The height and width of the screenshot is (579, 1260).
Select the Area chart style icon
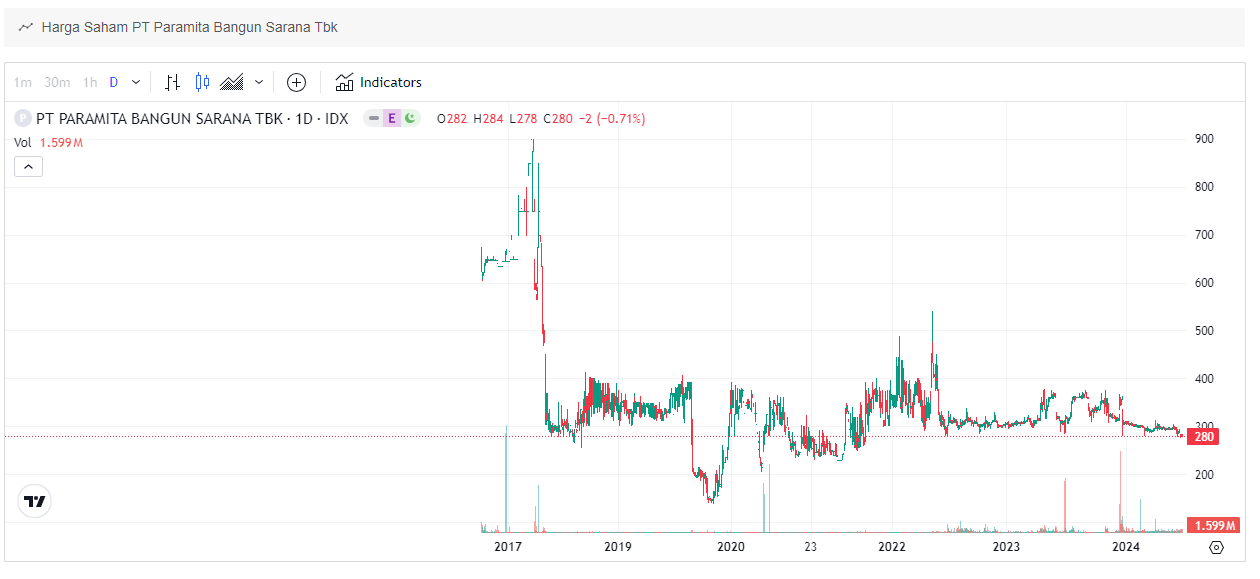(x=232, y=82)
